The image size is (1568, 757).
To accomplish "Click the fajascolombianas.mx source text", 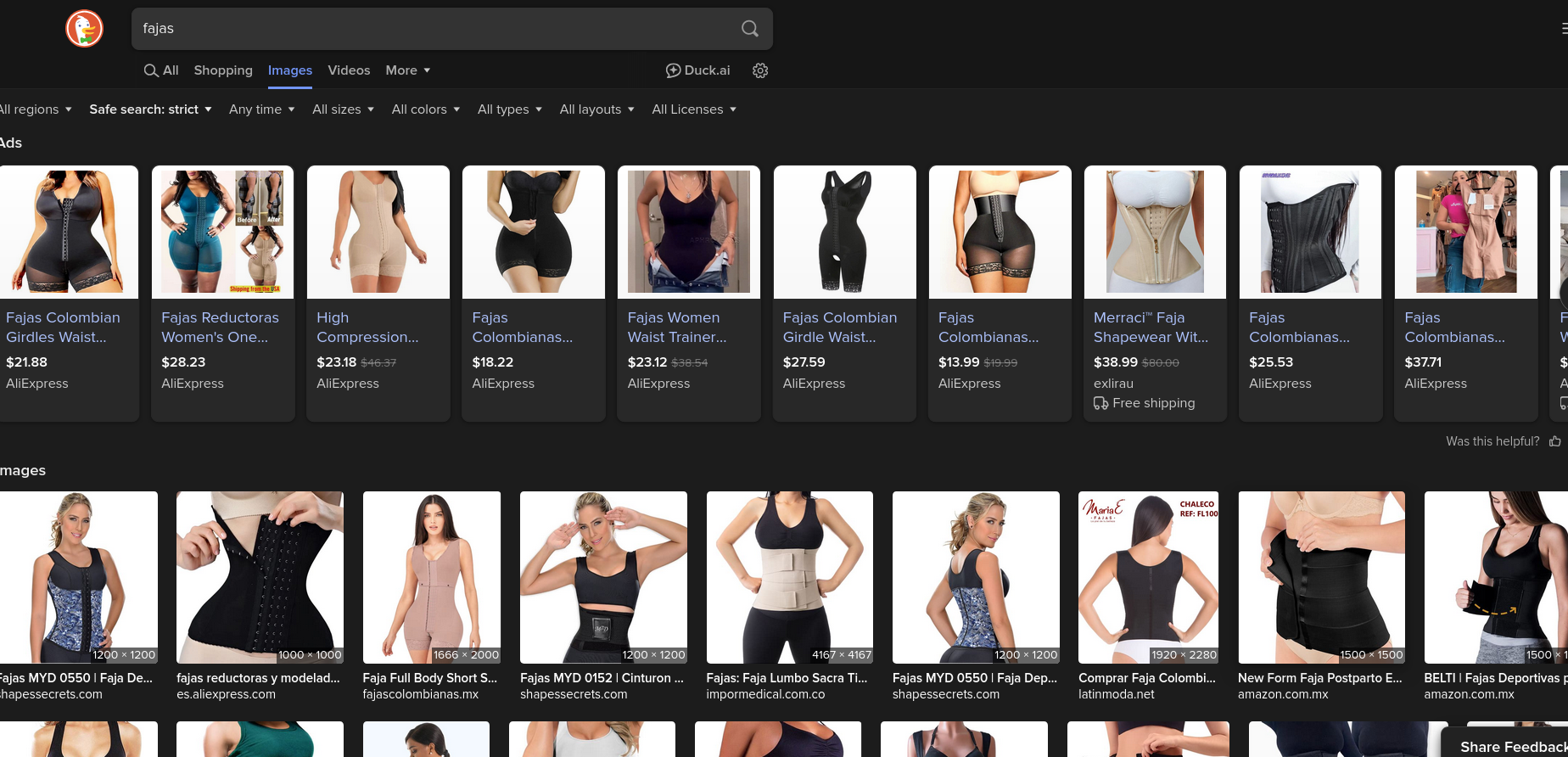I will pos(421,694).
